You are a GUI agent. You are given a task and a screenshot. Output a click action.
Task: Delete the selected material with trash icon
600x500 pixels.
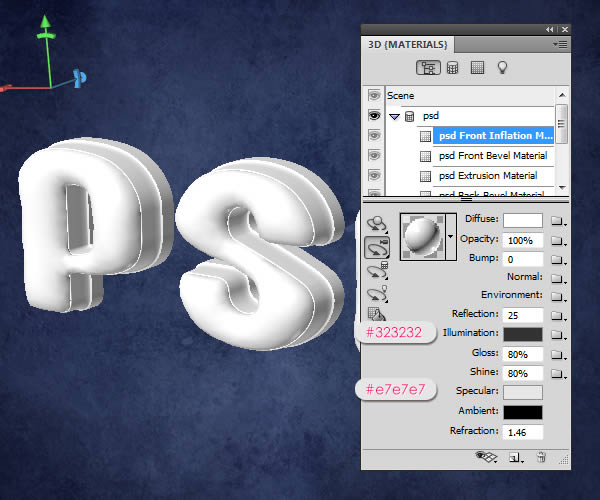pyautogui.click(x=541, y=457)
